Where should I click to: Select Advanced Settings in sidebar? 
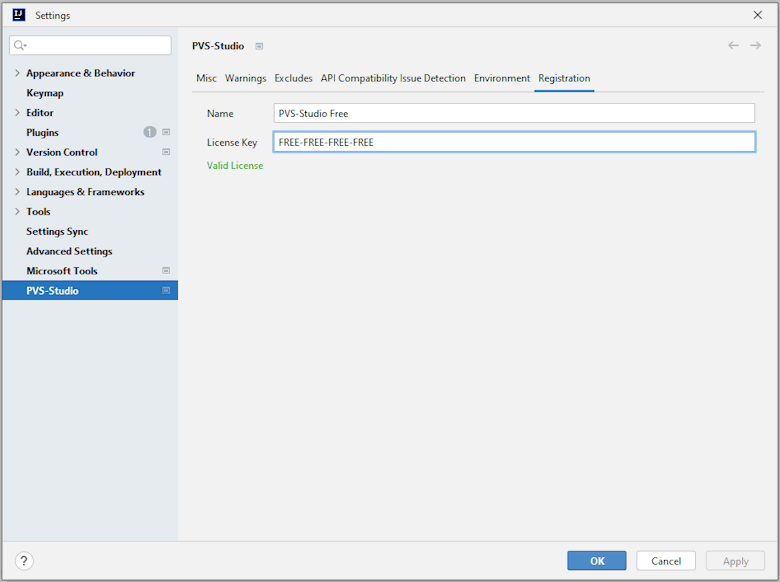pos(69,251)
